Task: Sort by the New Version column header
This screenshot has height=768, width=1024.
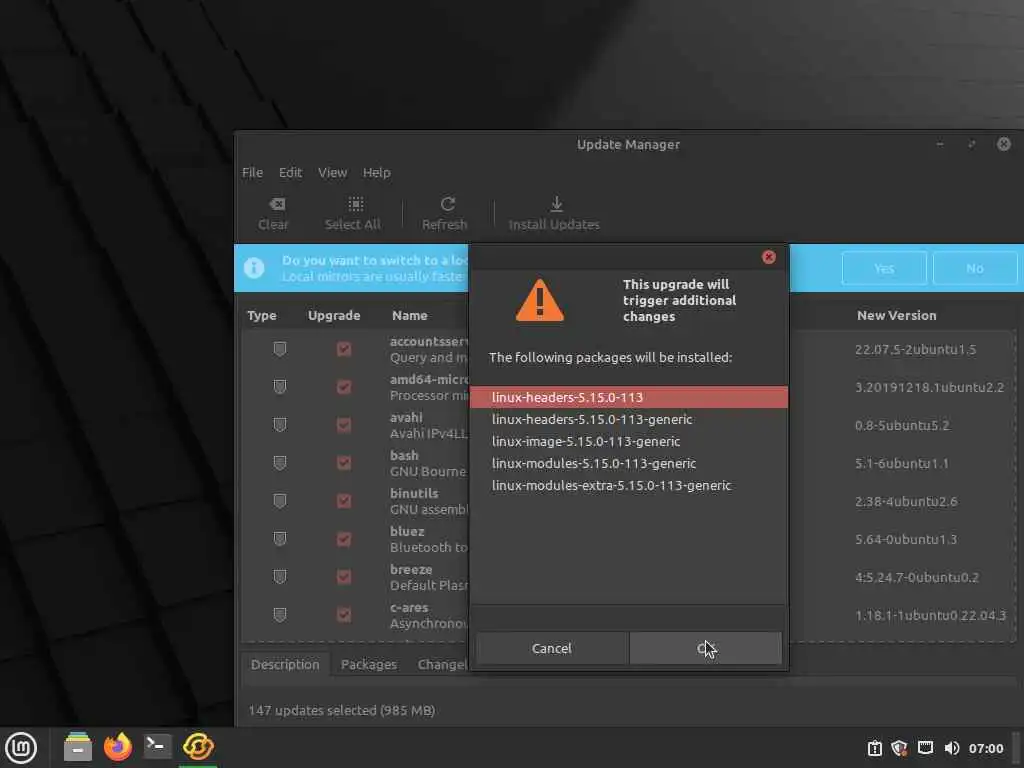Action: coord(896,315)
